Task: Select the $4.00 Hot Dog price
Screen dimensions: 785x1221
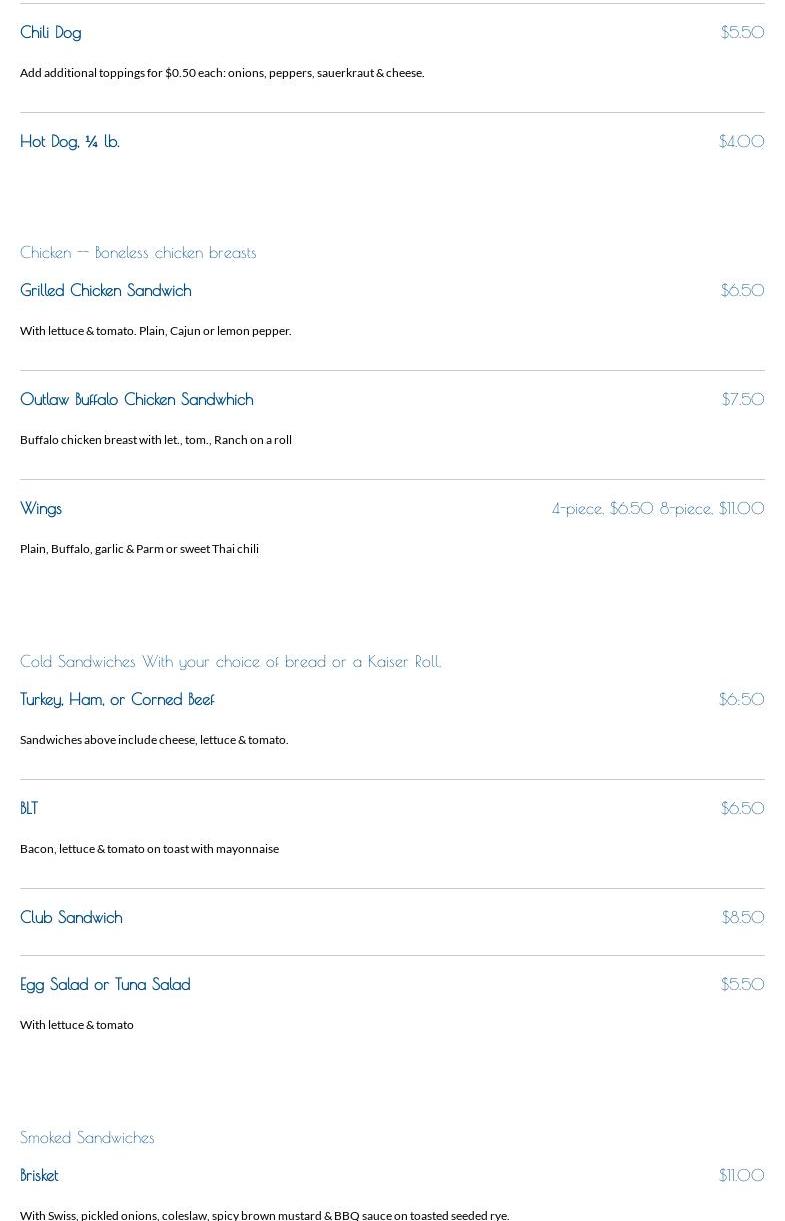Action: click(x=741, y=141)
